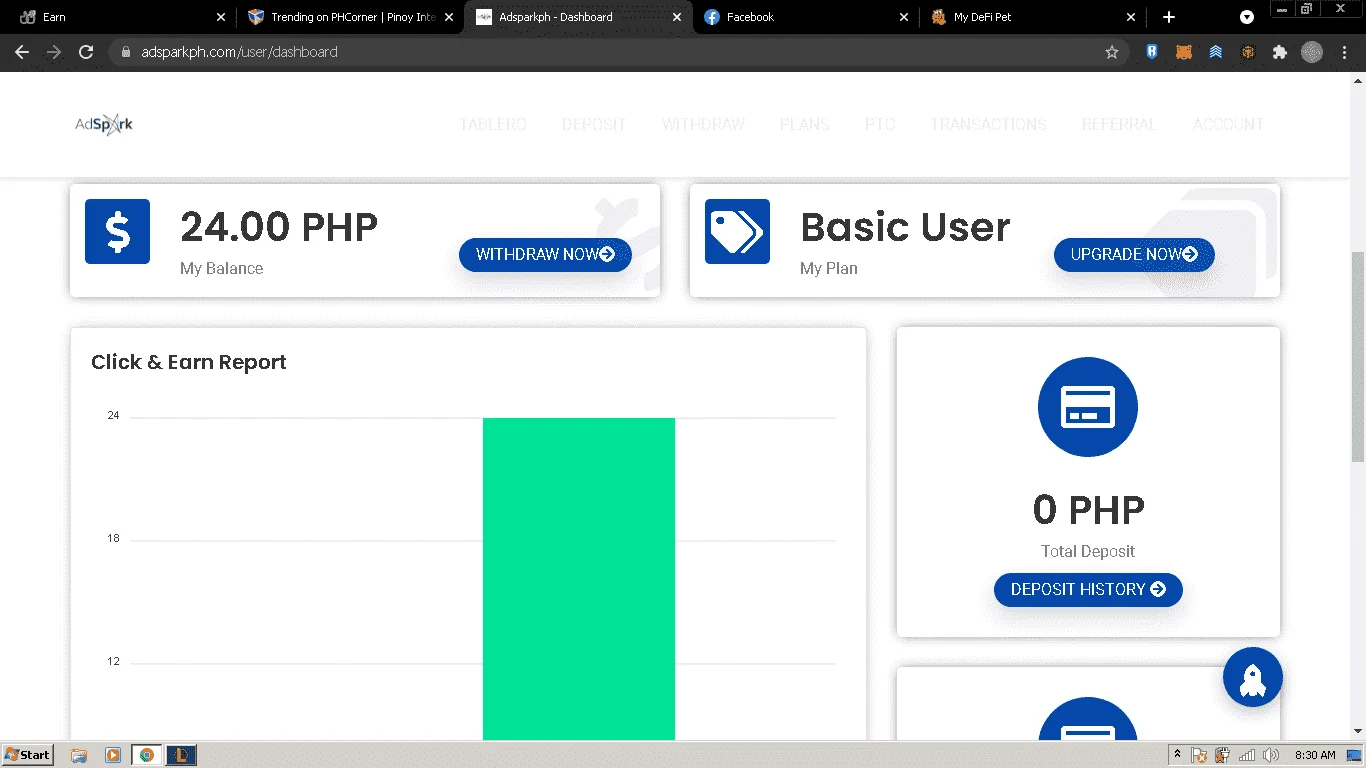Click the 8:30 AM taskbar clock

point(1315,755)
